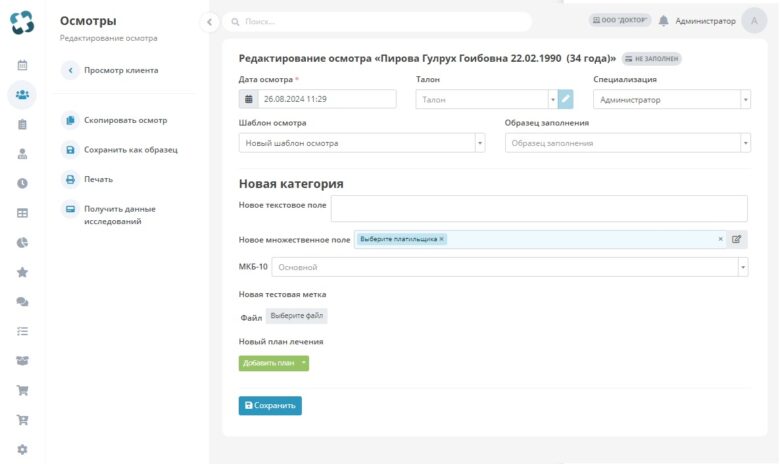
Task: Click the Администратор user name
Action: point(705,21)
